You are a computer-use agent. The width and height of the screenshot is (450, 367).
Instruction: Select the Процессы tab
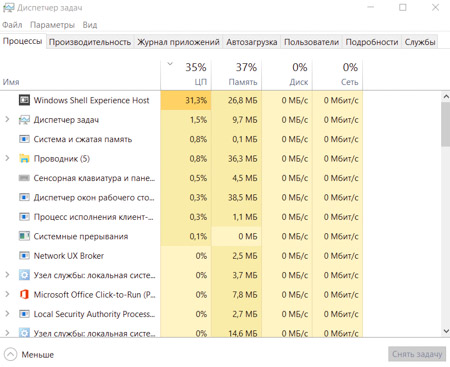coord(23,41)
